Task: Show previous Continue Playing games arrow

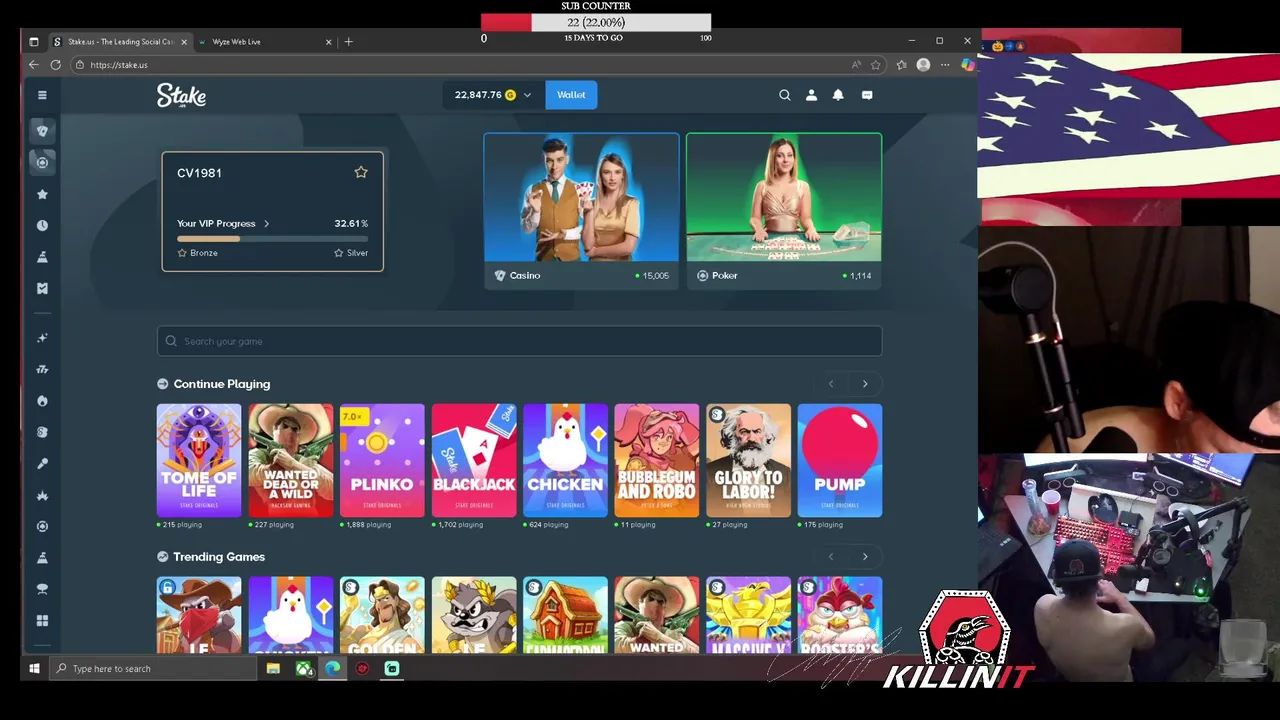Action: pos(831,384)
